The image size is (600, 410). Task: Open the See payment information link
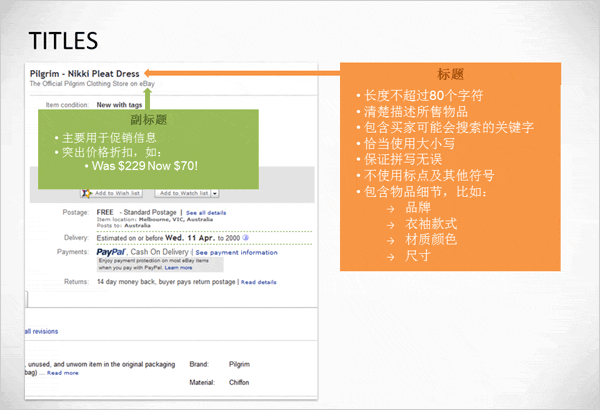click(x=236, y=253)
